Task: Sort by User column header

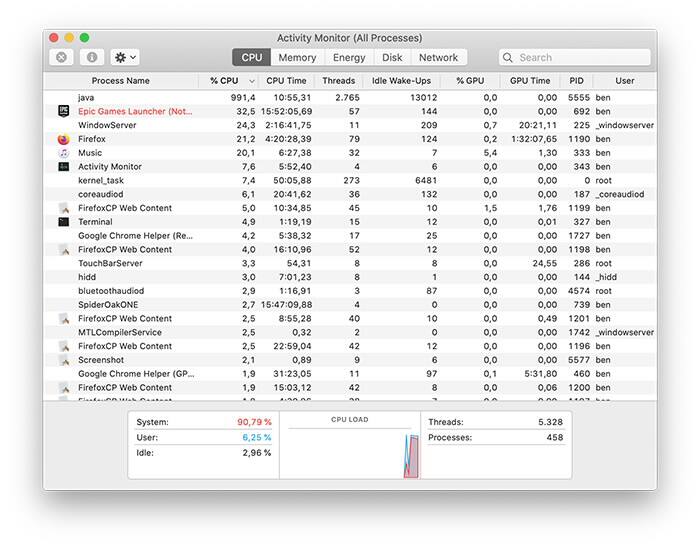Action: pos(625,81)
